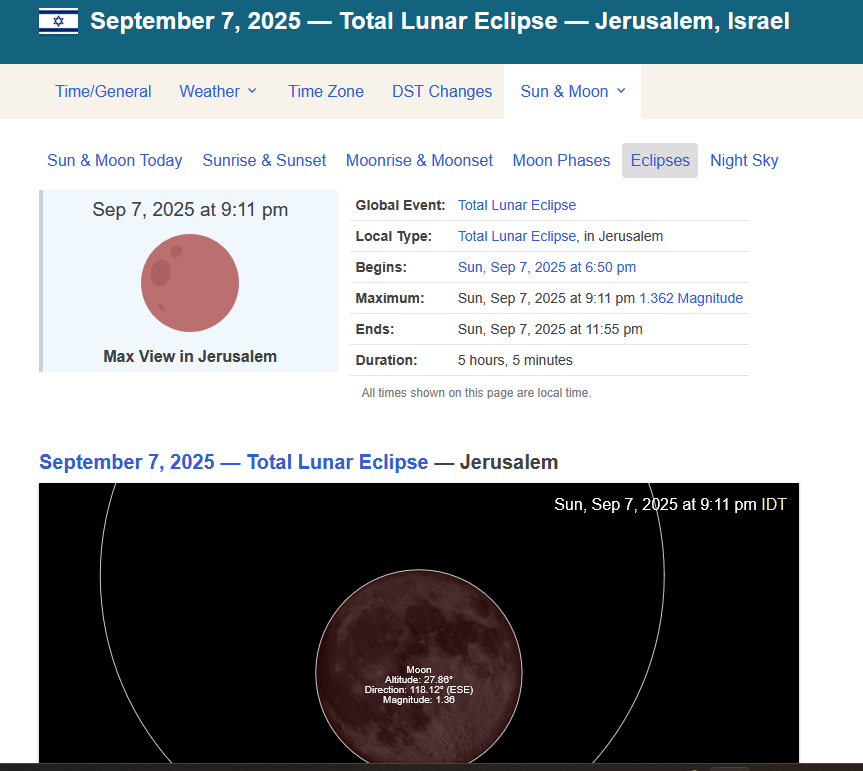Expand the Sun & Moon dropdown chevron
The image size is (863, 771).
point(621,91)
